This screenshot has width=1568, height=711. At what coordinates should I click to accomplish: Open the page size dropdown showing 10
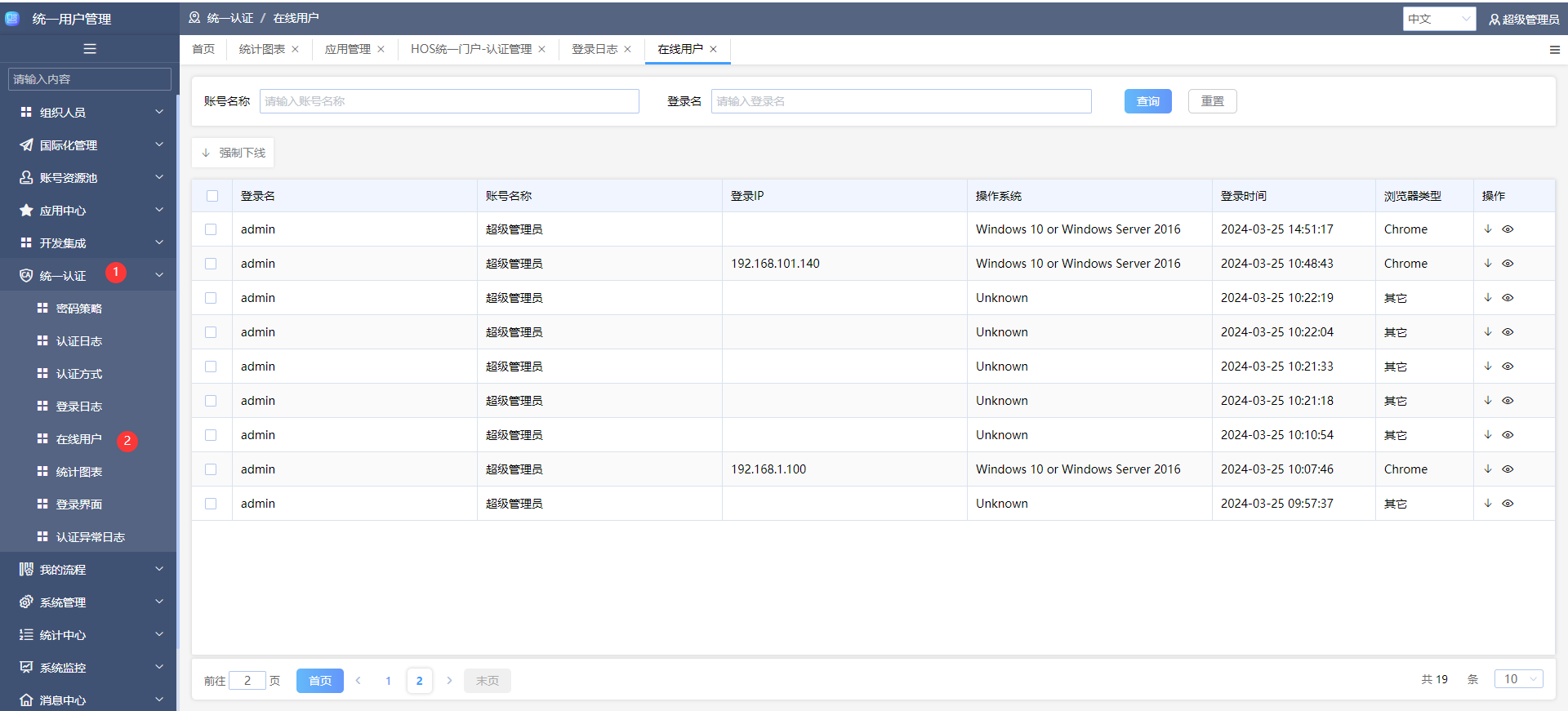click(1518, 679)
